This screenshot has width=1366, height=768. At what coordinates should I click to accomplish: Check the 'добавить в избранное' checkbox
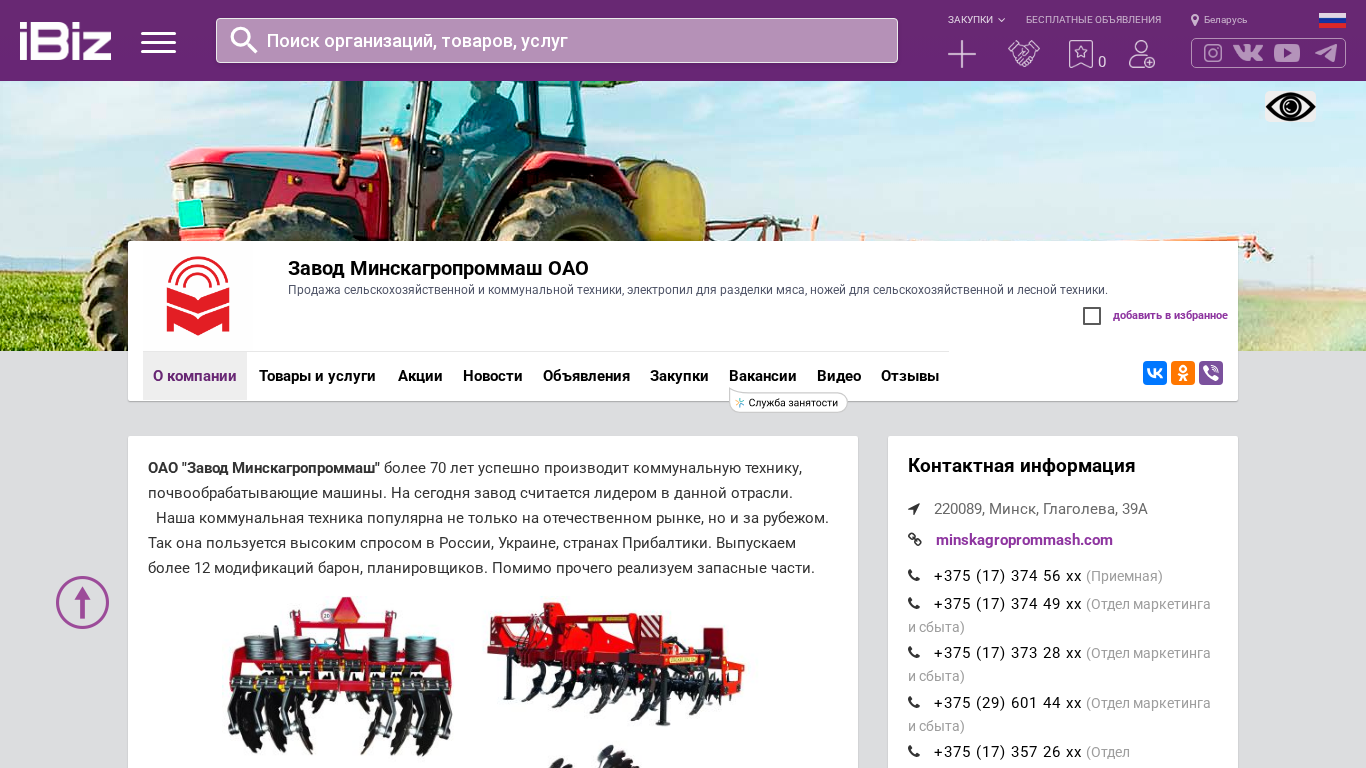pos(1092,316)
